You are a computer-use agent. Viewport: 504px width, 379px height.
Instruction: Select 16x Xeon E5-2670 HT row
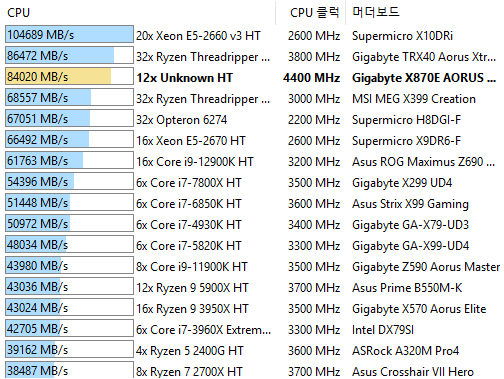(x=190, y=141)
